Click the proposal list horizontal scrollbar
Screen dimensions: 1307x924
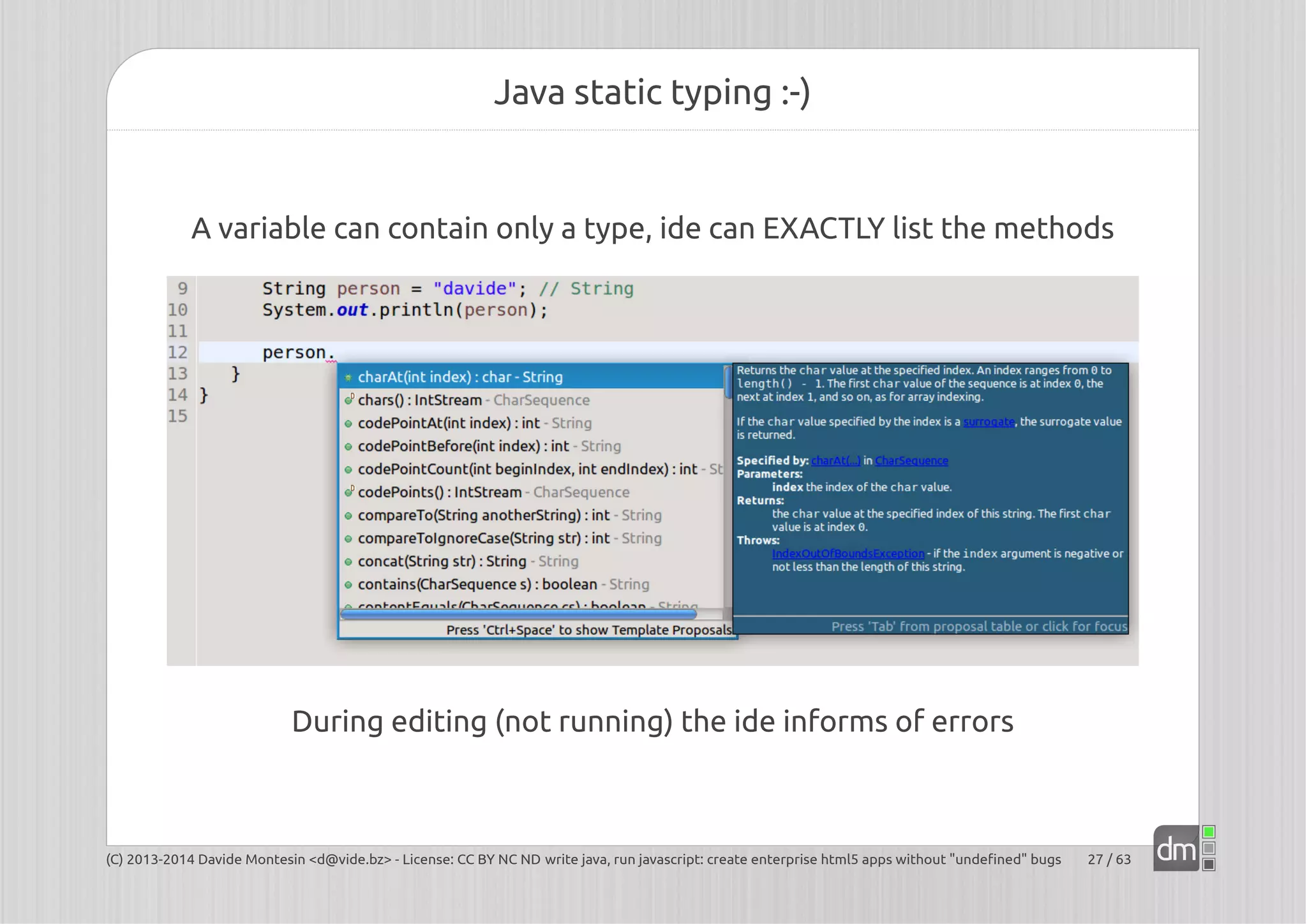click(518, 614)
